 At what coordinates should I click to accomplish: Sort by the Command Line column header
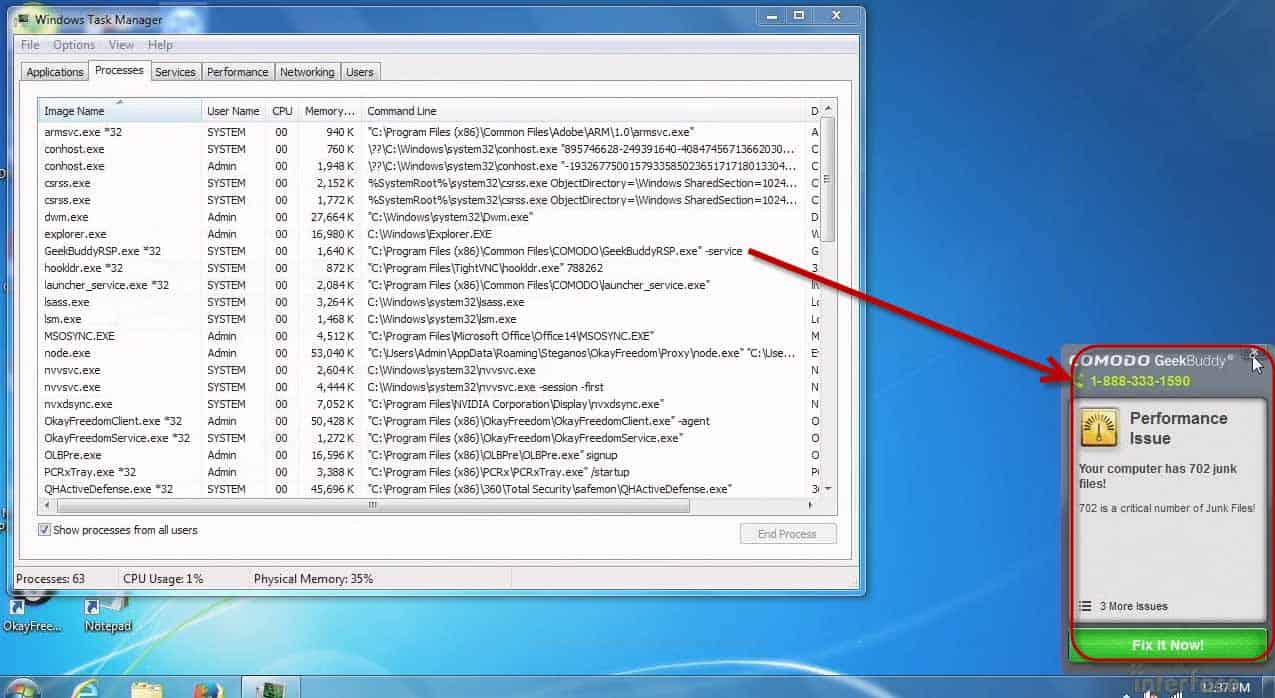click(x=584, y=111)
